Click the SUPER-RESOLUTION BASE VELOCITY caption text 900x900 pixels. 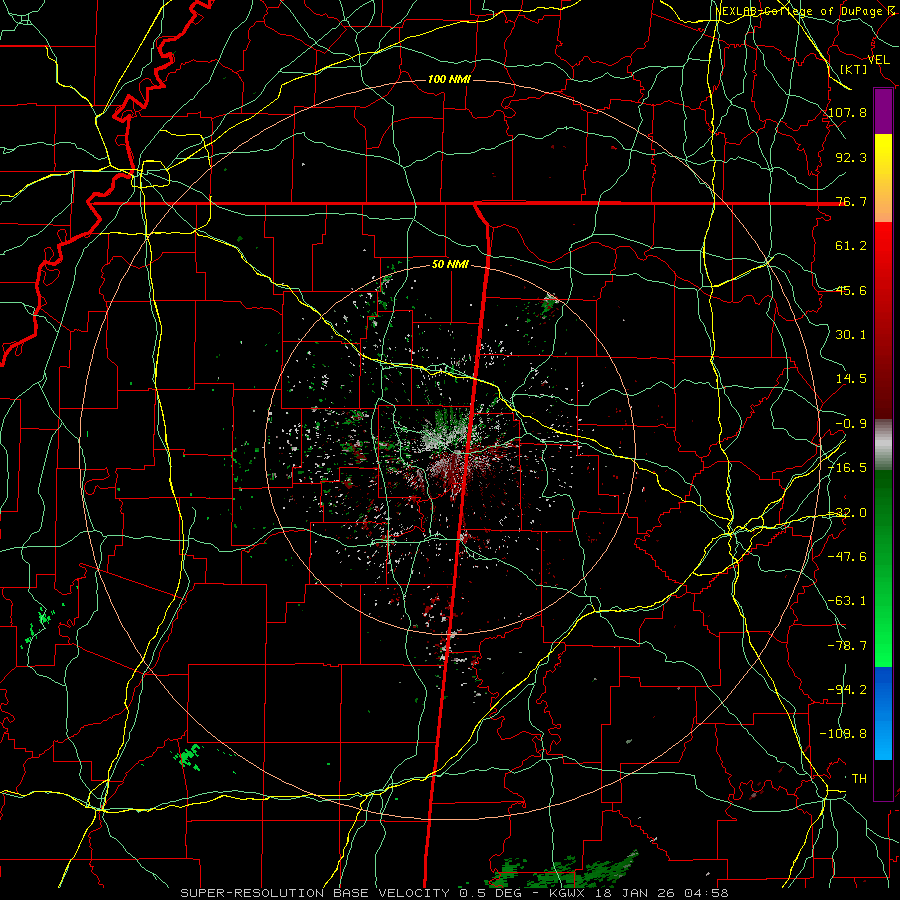point(315,893)
